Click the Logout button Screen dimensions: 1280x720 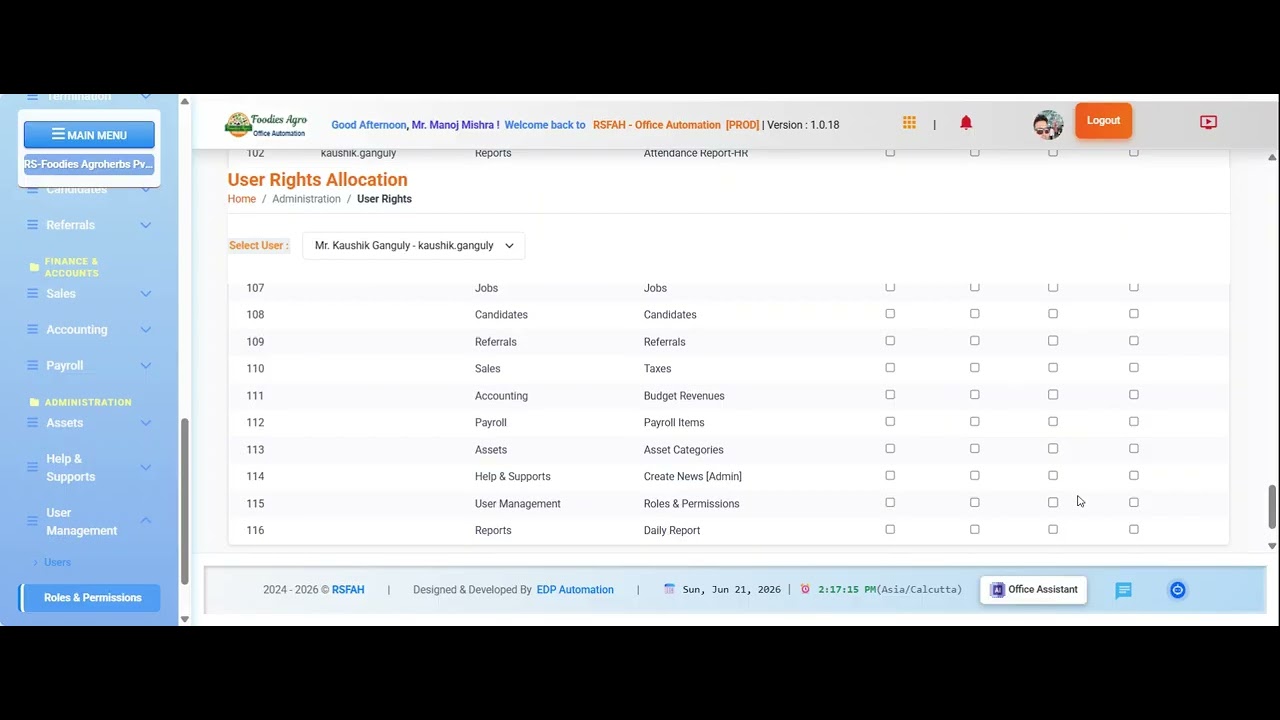1104,120
